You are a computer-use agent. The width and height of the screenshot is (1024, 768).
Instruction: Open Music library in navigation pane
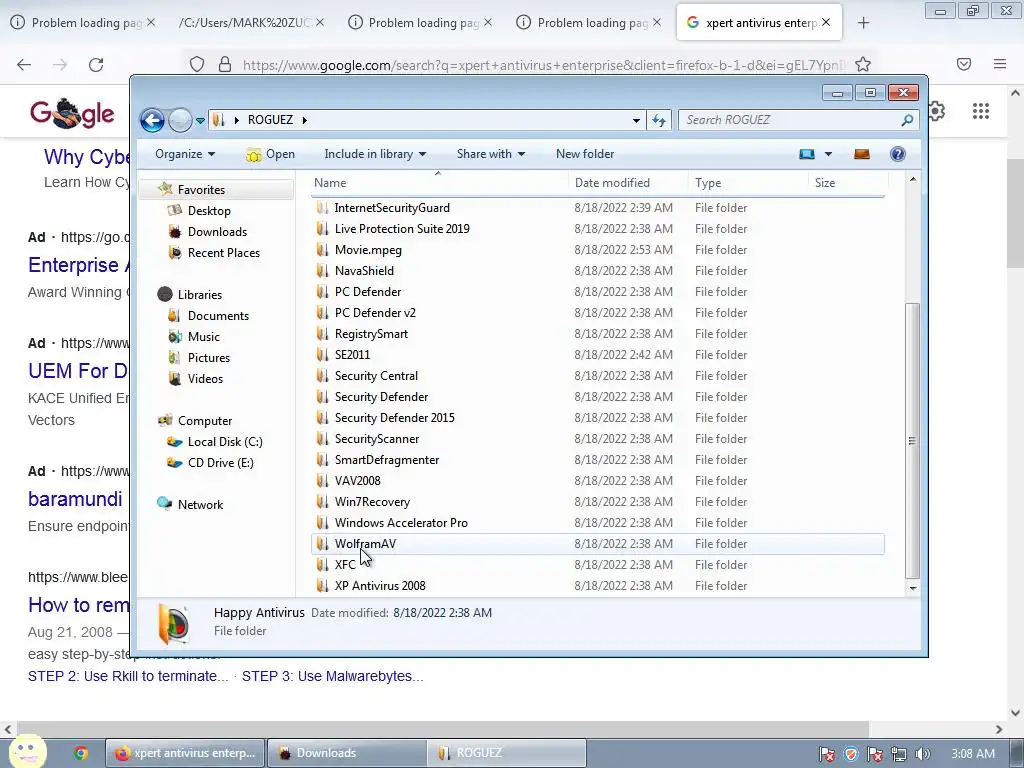(x=204, y=337)
